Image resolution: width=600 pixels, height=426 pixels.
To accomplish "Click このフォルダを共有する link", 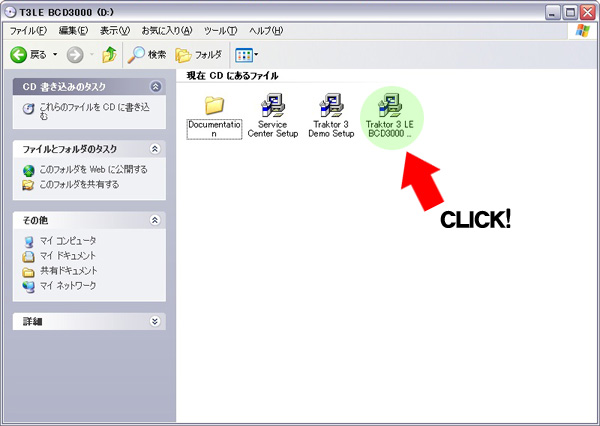I will point(80,184).
